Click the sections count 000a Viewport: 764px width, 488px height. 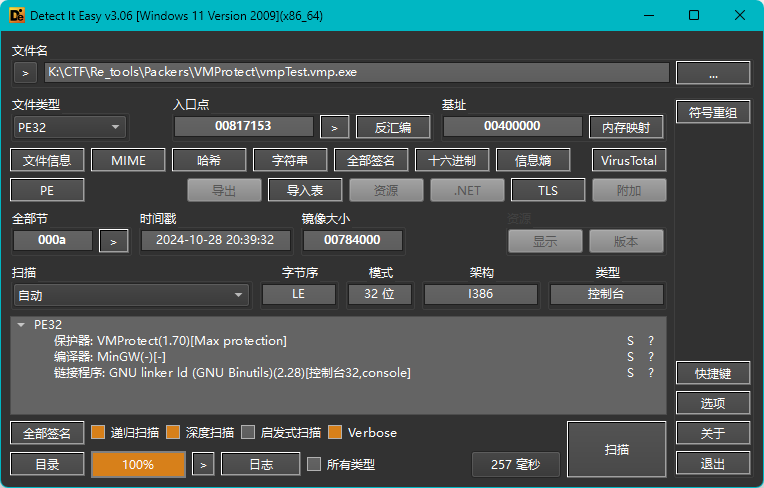coord(52,240)
